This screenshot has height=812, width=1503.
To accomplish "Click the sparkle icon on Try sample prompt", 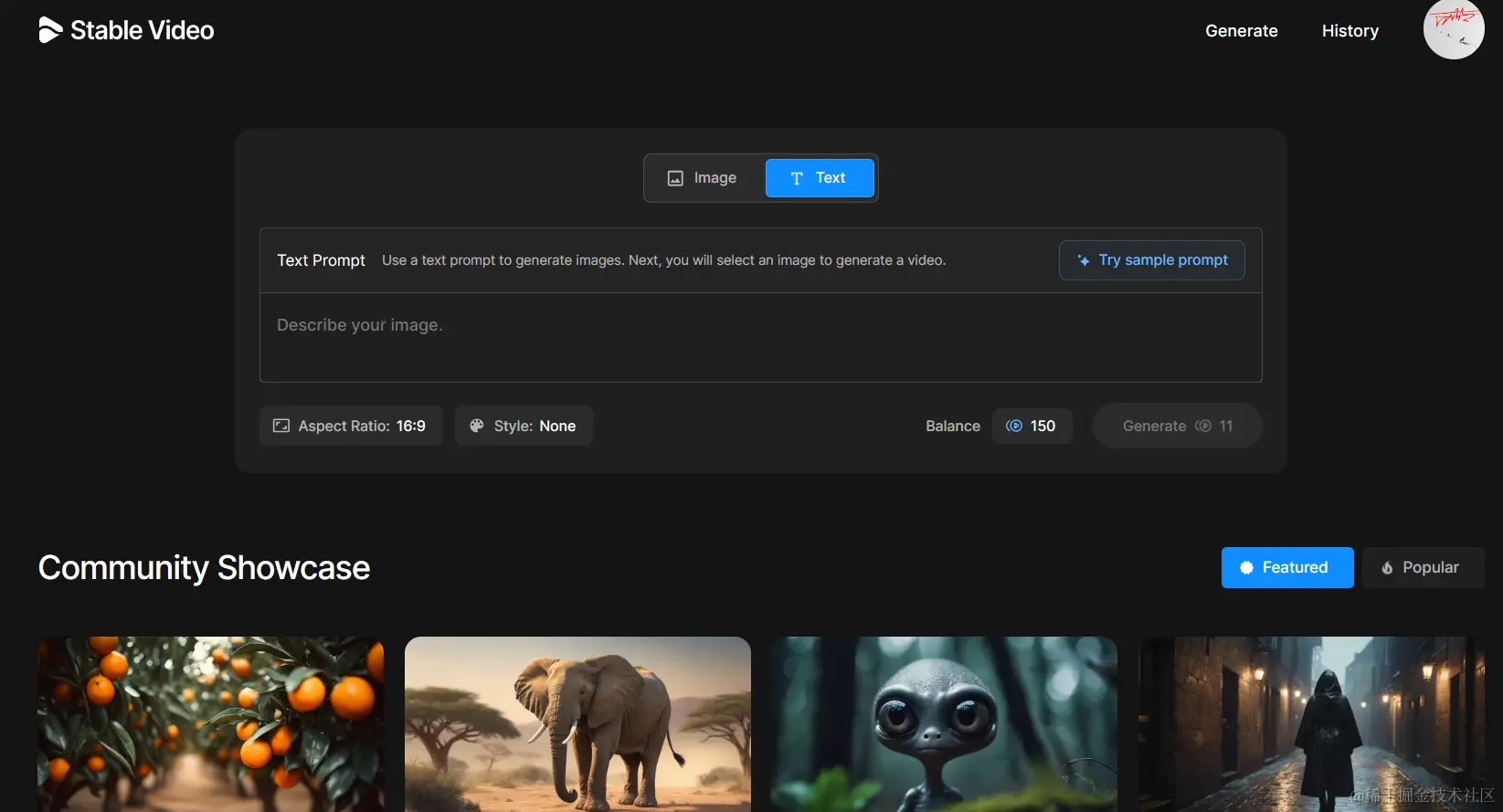I will coord(1084,260).
